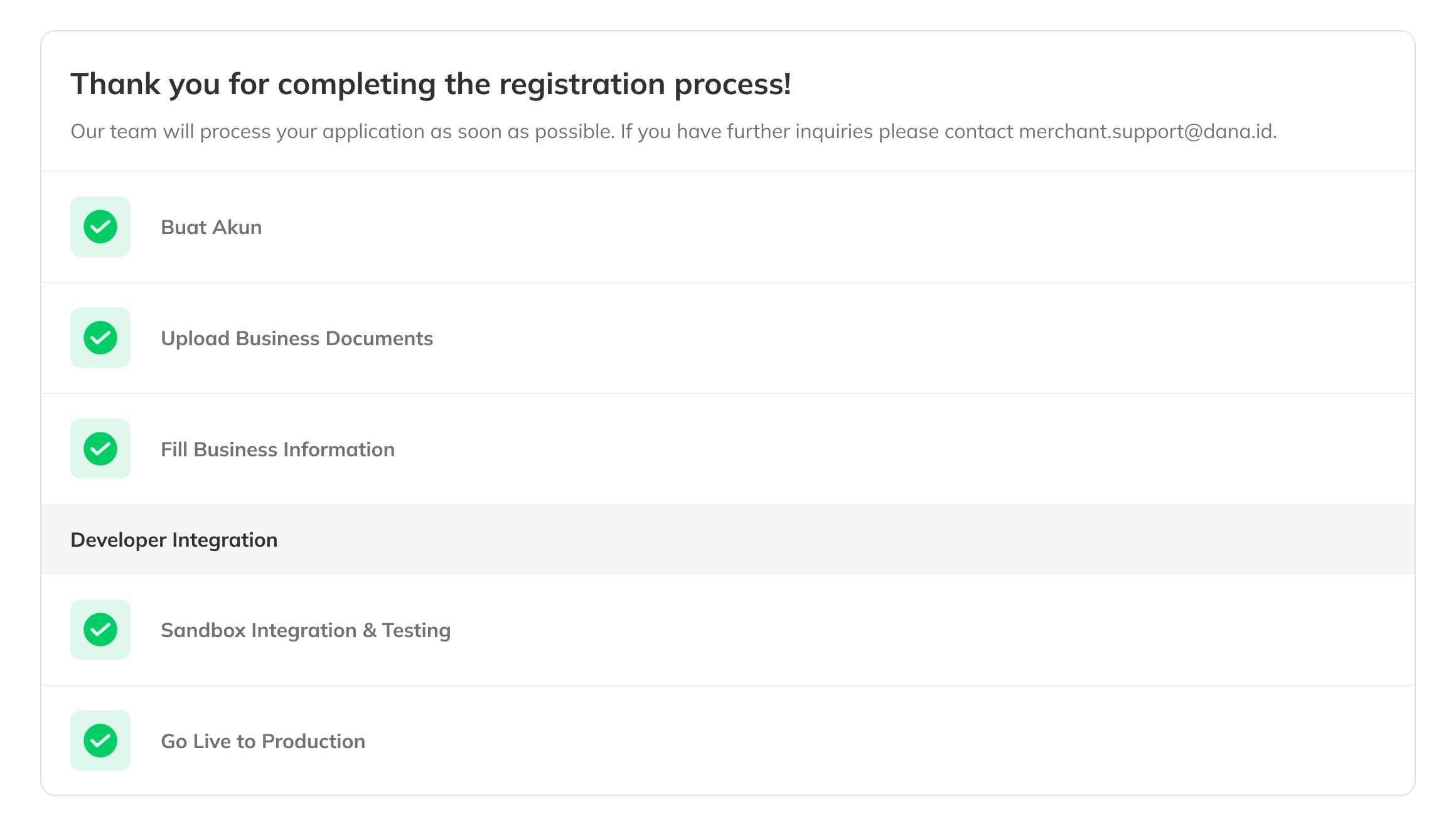Click the word 'Production' in the last step
Viewport: 1456px width, 826px height.
tap(313, 741)
